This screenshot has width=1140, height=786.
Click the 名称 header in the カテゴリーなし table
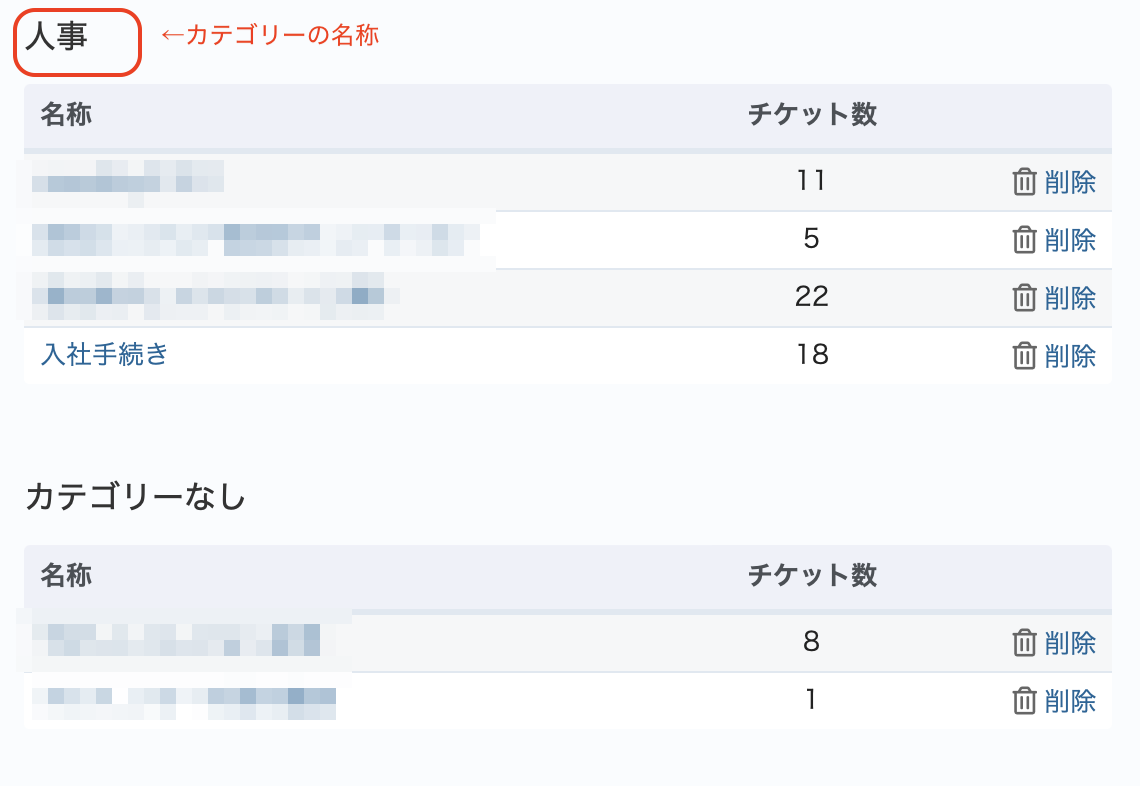pyautogui.click(x=66, y=576)
